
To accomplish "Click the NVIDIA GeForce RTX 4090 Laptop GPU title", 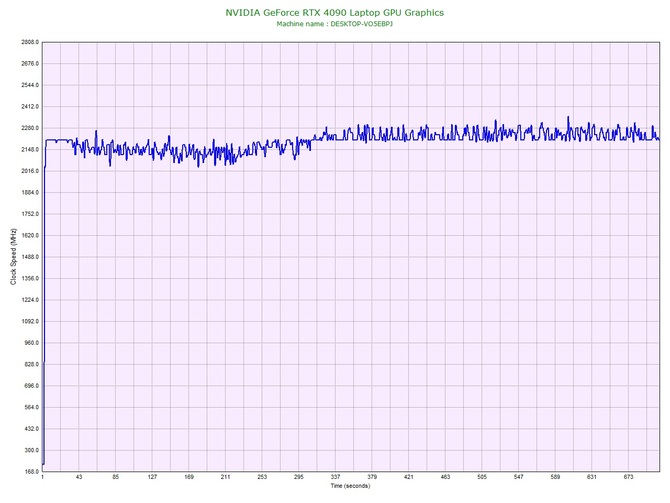I will (335, 12).
